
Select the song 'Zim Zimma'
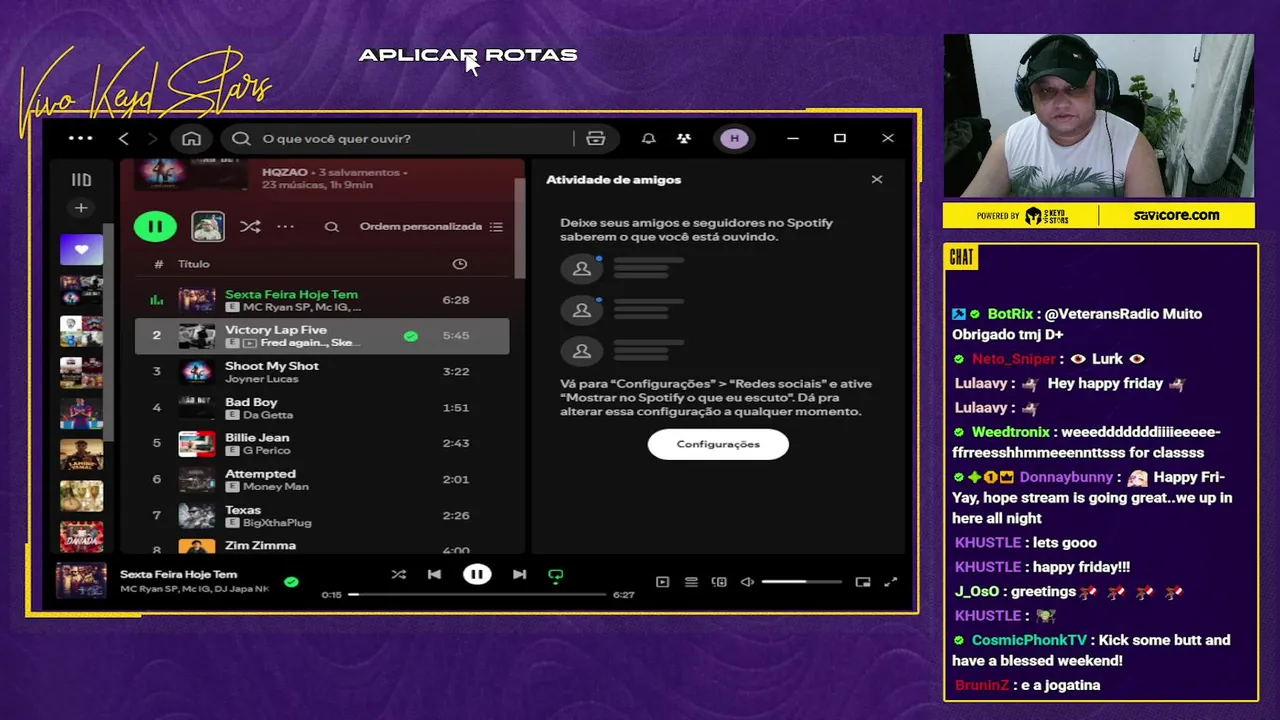pos(321,545)
